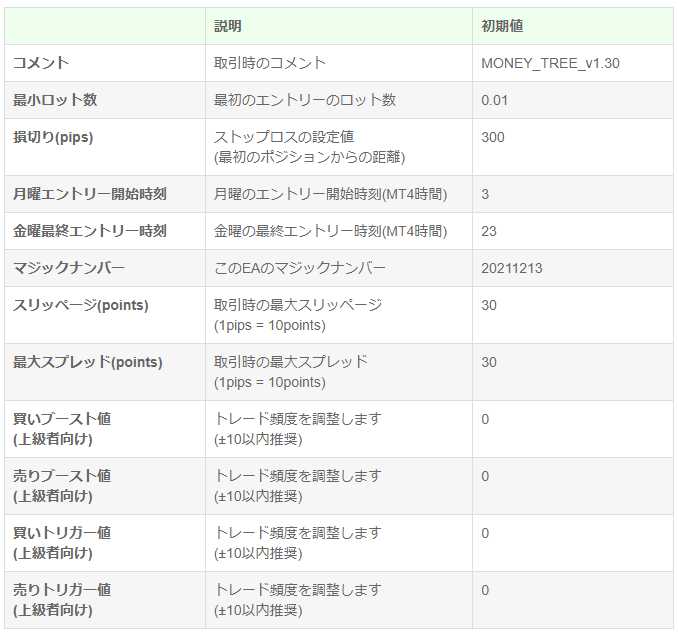Click the ストップロスの設定値 description text
The height and width of the screenshot is (636, 678).
pyautogui.click(x=284, y=137)
